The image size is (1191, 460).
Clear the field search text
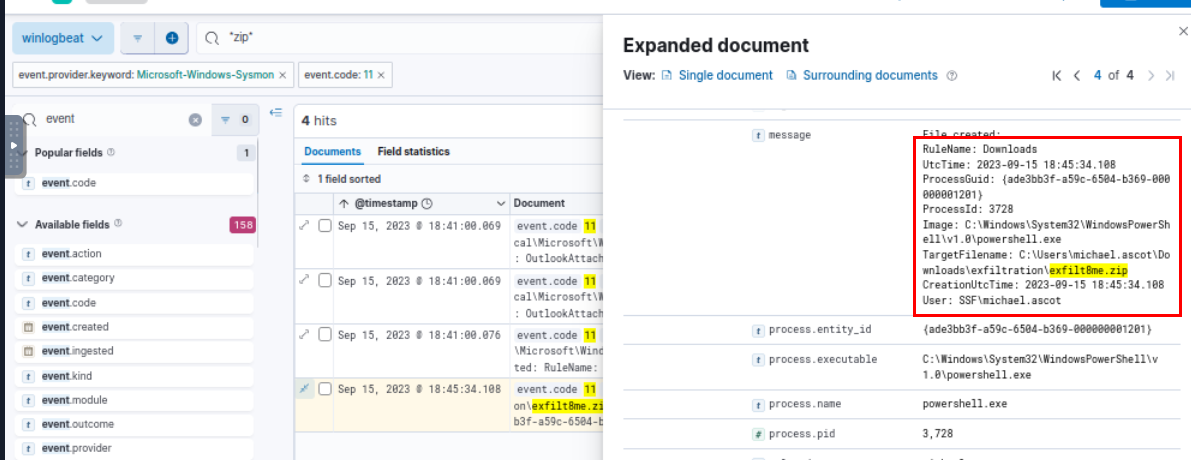coord(195,119)
